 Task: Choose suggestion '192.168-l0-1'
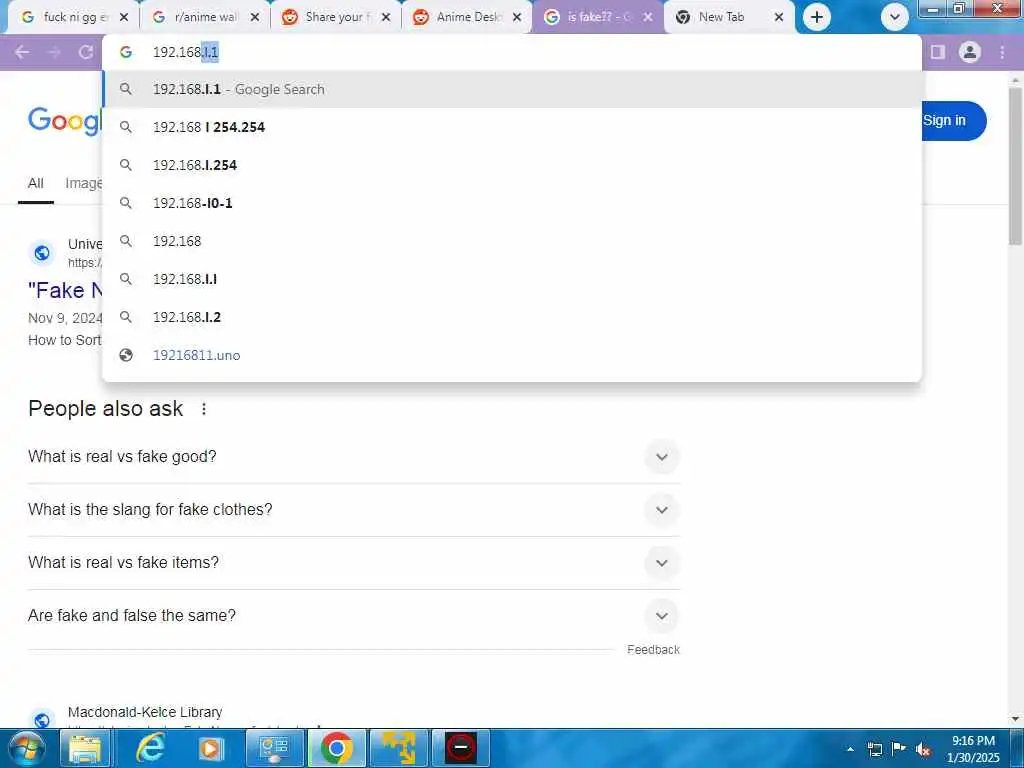(512, 203)
